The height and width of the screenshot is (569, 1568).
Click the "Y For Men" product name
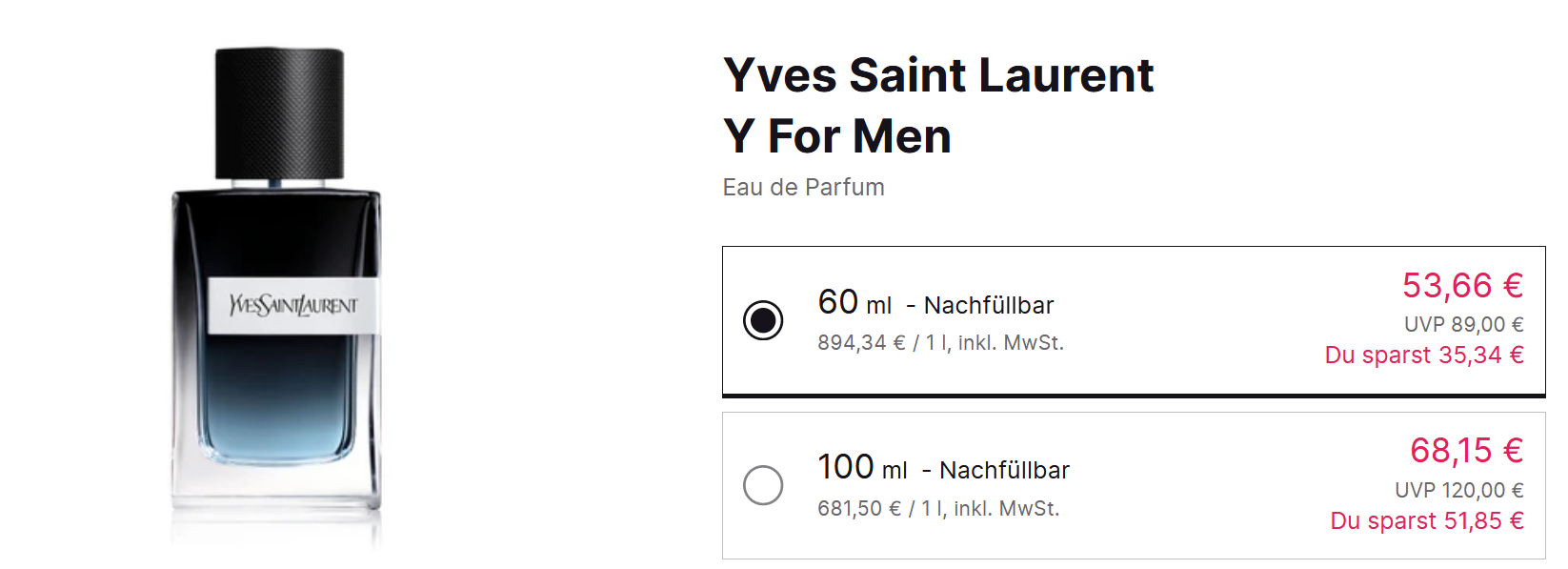pos(837,136)
